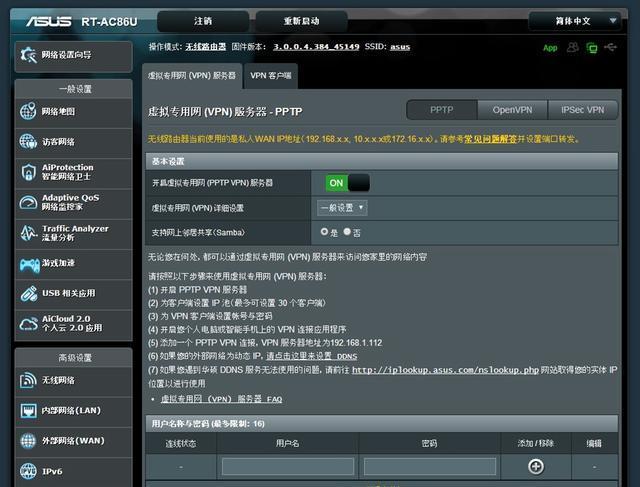Open the SSID asus link
The width and height of the screenshot is (640, 487).
(400, 47)
